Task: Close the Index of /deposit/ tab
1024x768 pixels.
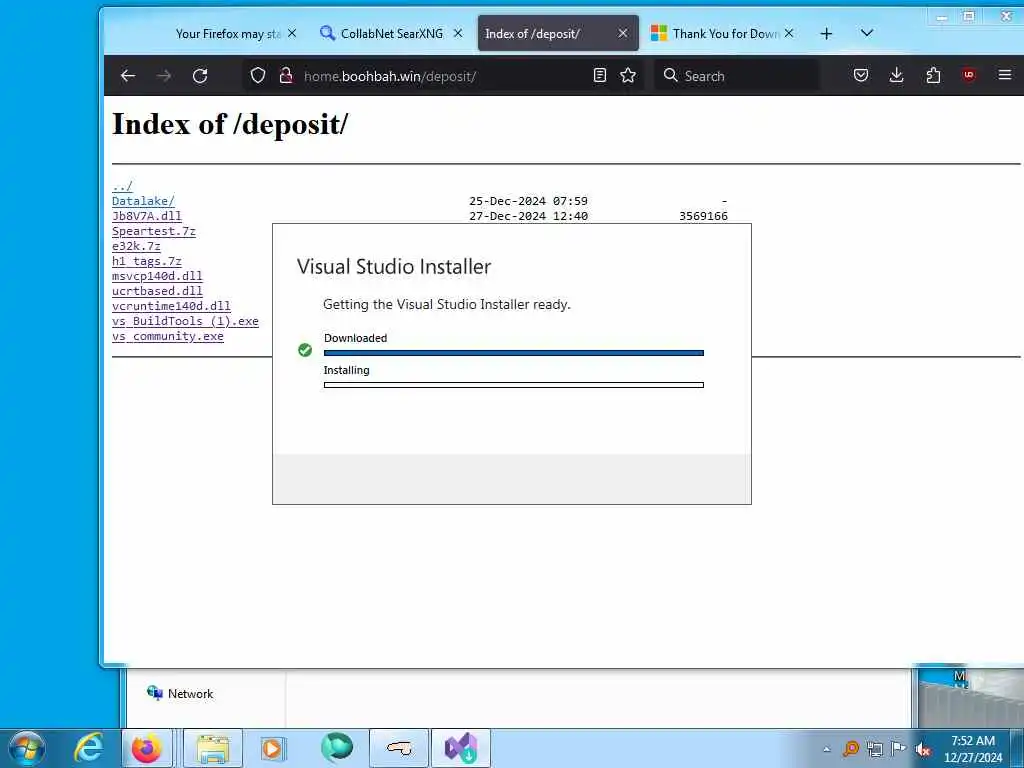Action: pyautogui.click(x=623, y=33)
